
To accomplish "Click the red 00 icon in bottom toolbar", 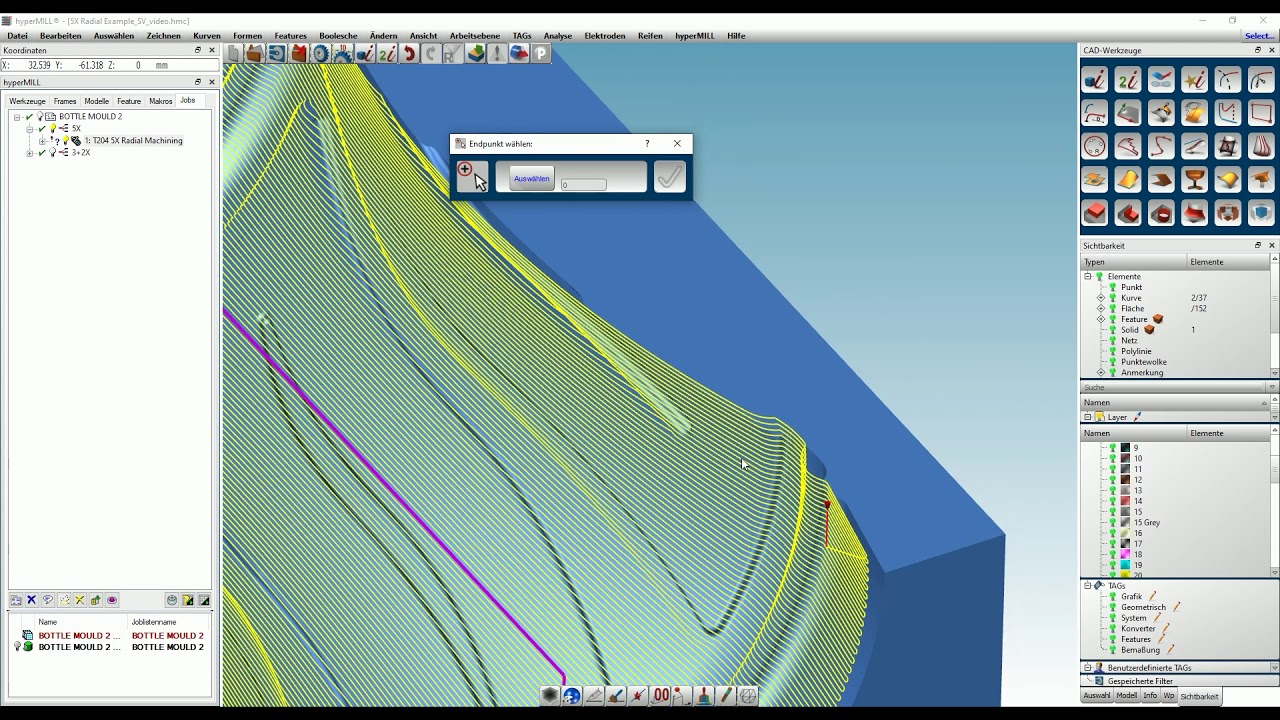I will click(x=661, y=696).
